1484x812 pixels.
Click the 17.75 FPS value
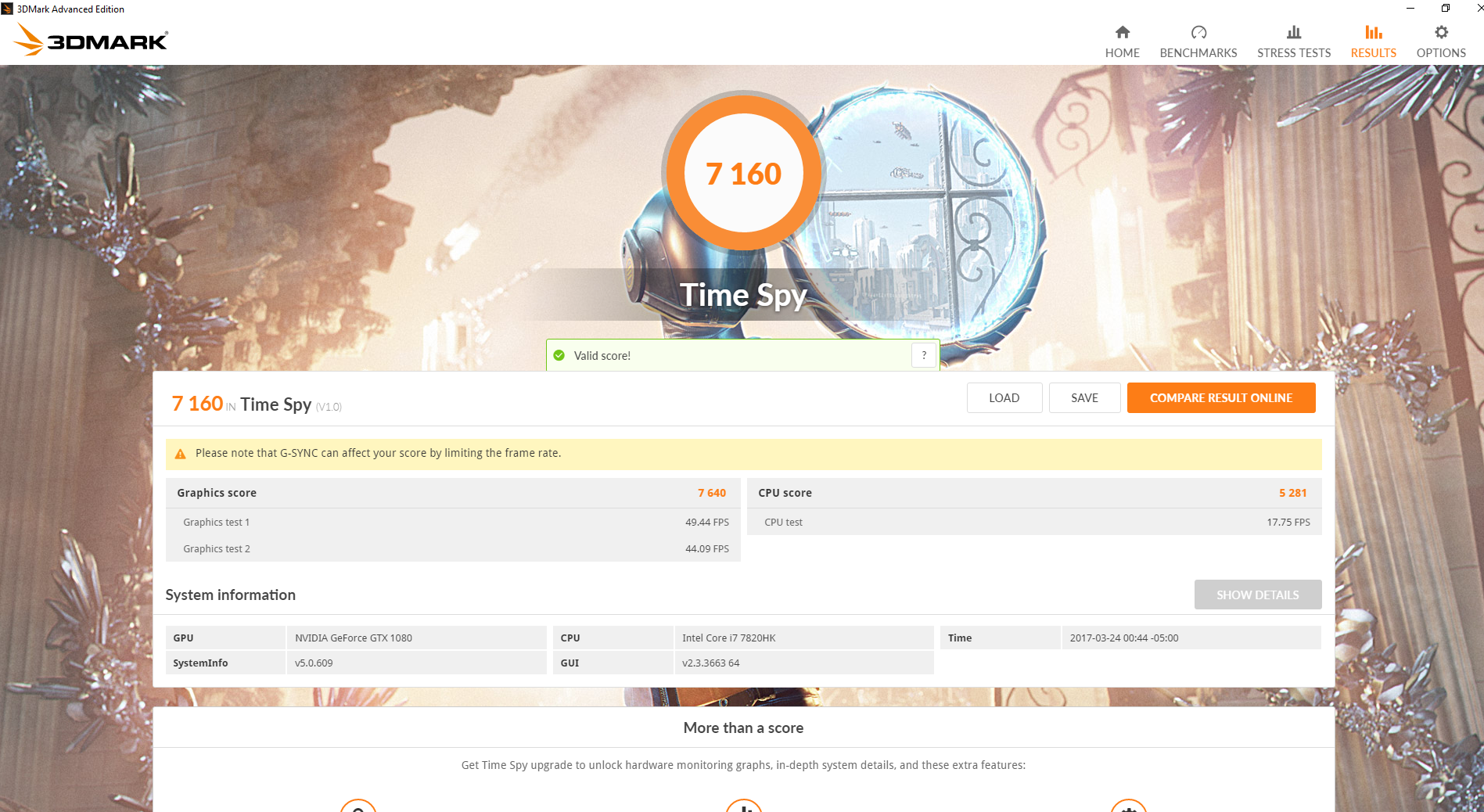(x=1288, y=522)
